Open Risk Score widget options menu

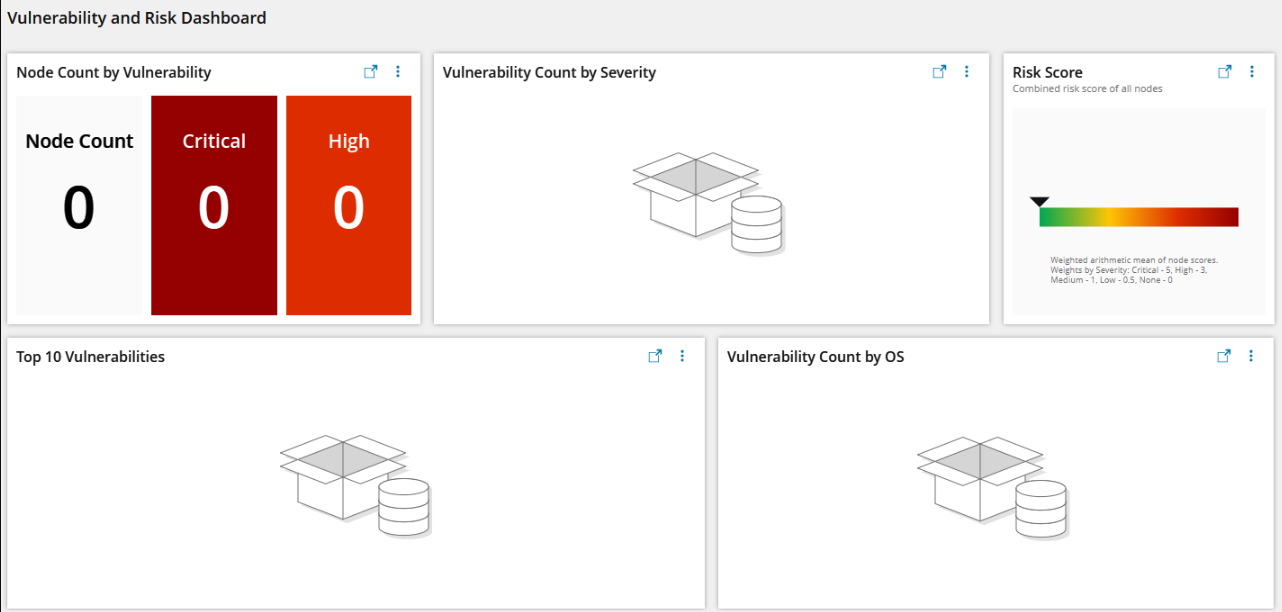(x=1251, y=72)
